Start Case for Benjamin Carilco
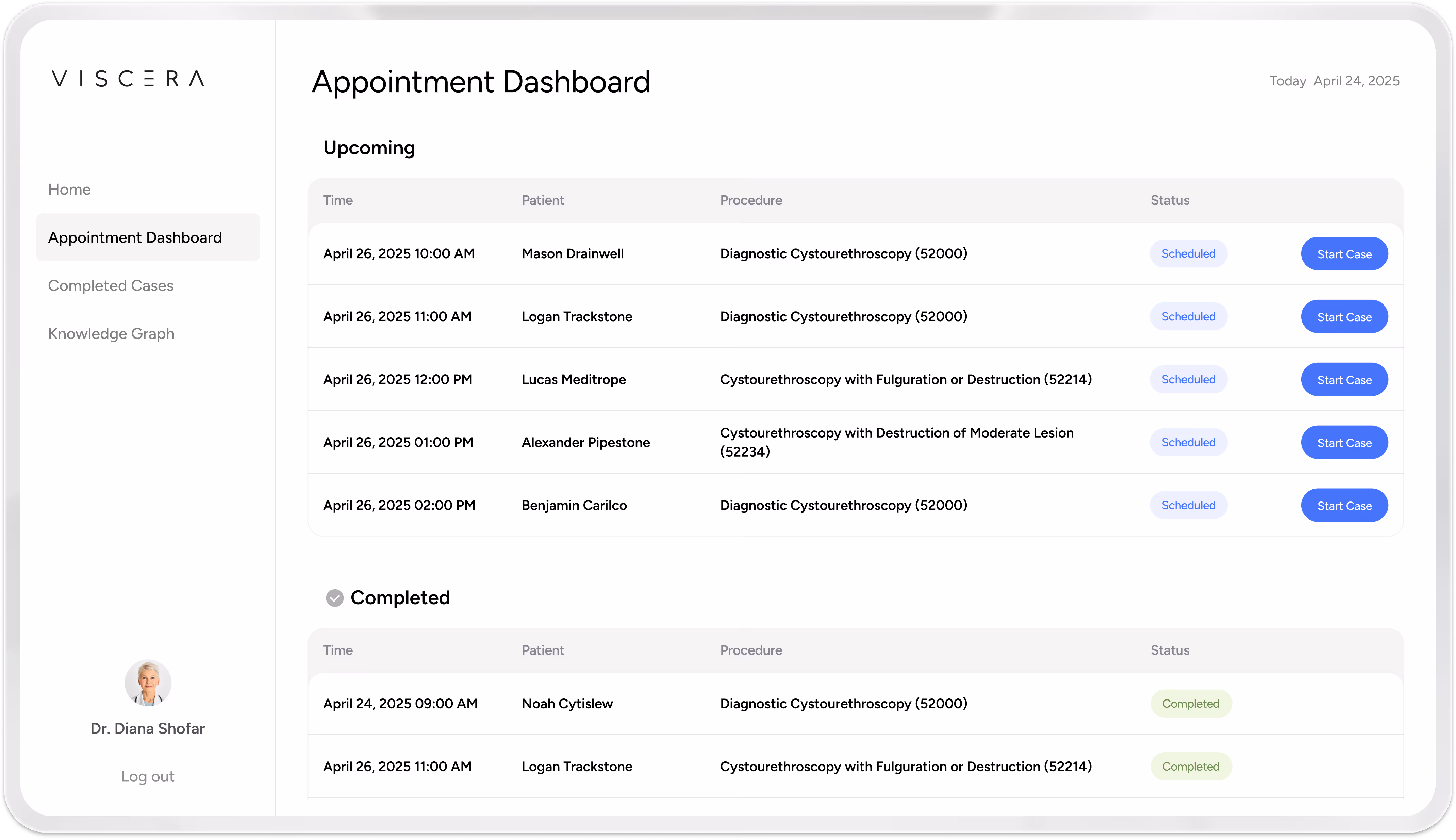Viewport: 1456px width, 840px height. 1344,505
